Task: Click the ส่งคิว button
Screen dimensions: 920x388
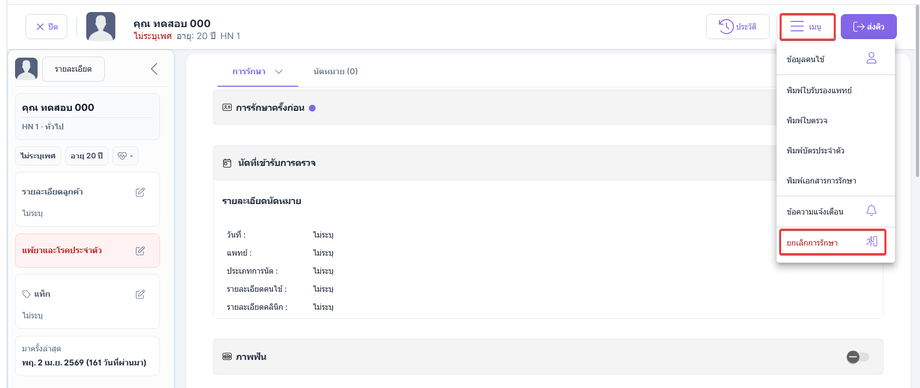Action: (x=868, y=26)
